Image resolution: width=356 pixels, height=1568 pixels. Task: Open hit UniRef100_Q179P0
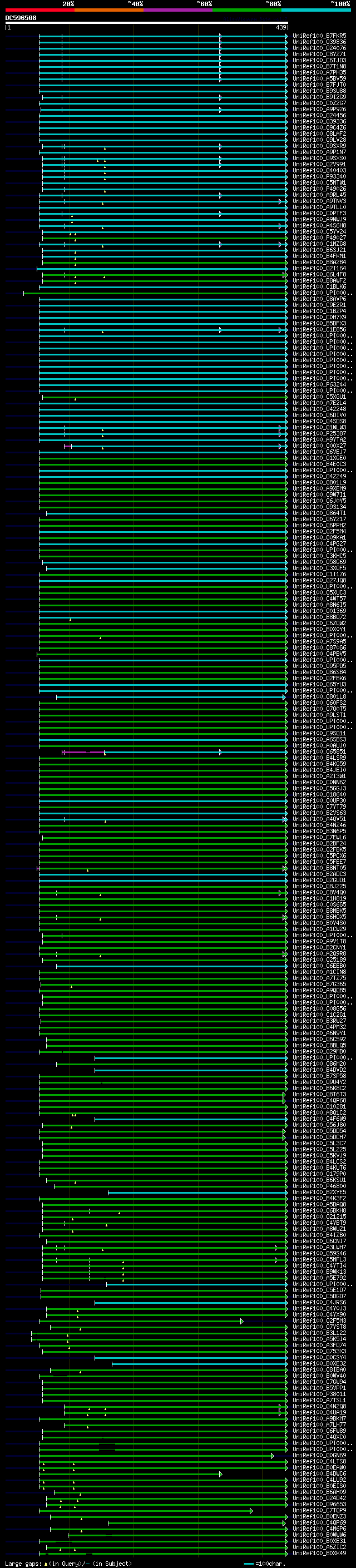pos(319,1174)
